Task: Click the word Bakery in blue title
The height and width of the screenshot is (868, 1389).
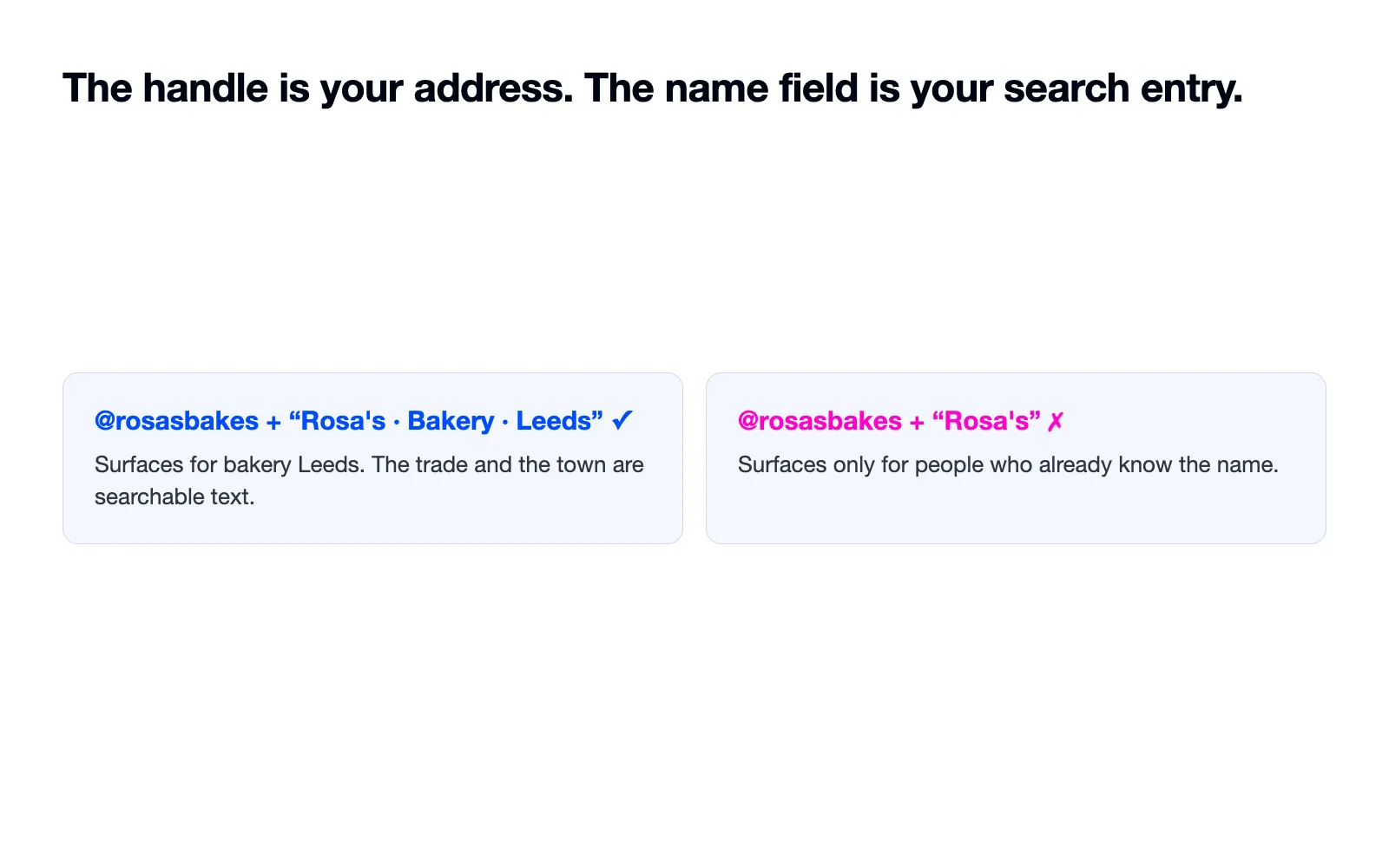Action: 451,421
